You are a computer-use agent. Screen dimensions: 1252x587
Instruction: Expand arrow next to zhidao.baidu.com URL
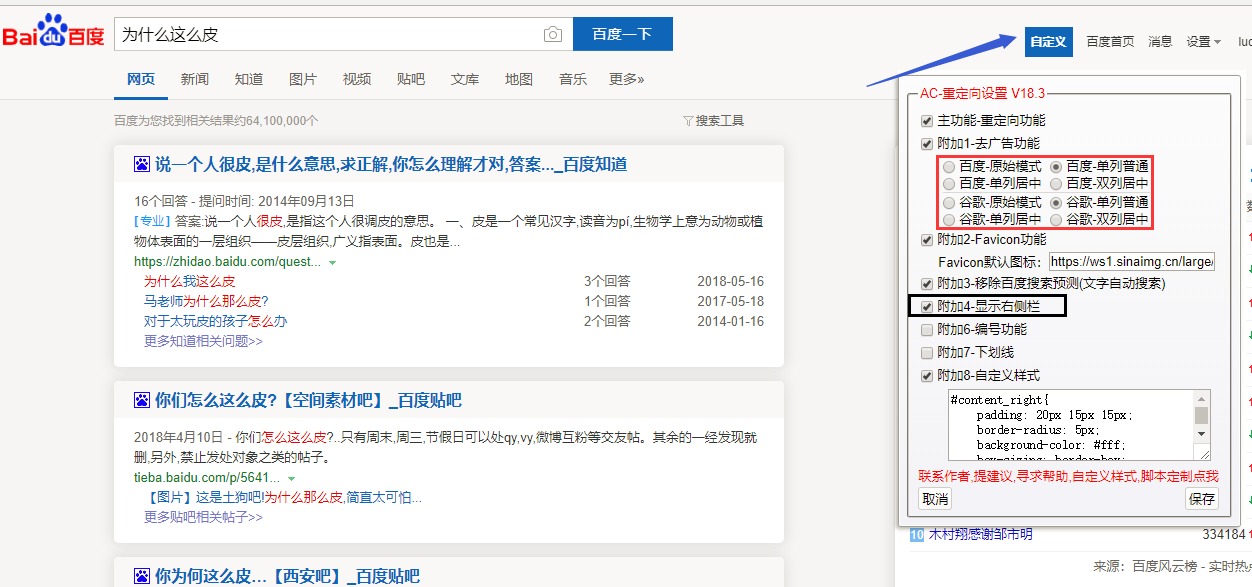click(332, 262)
